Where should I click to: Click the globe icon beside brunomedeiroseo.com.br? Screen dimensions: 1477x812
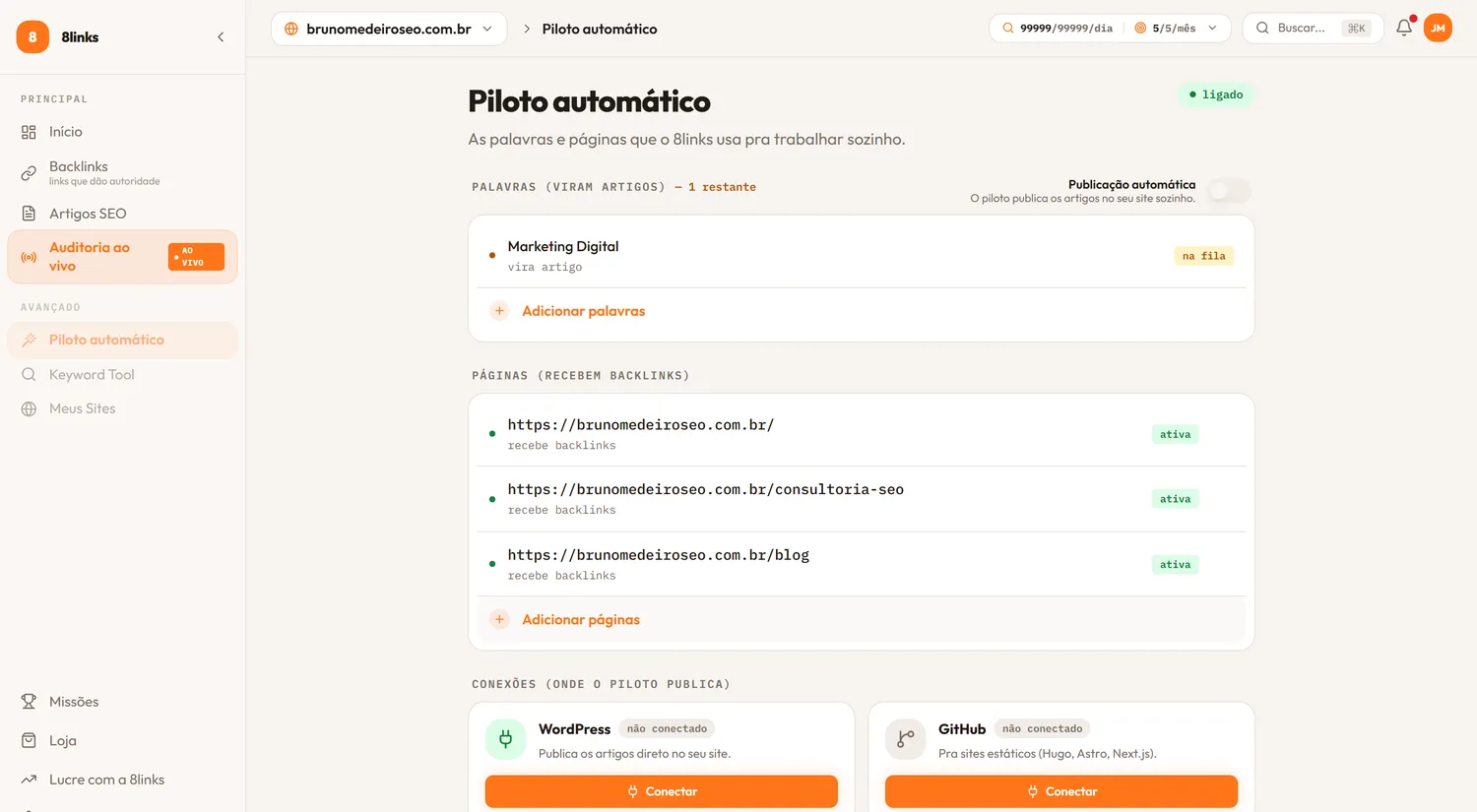(x=291, y=29)
